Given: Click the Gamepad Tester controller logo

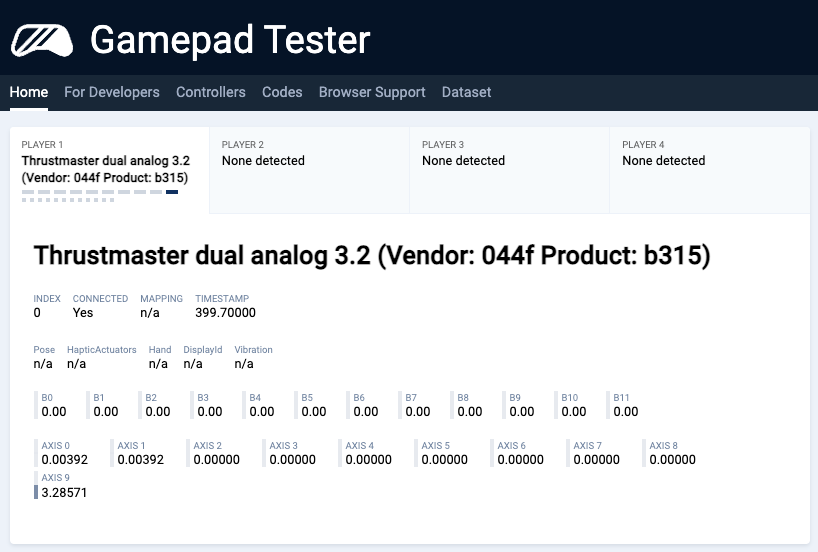Looking at the screenshot, I should coord(41,40).
